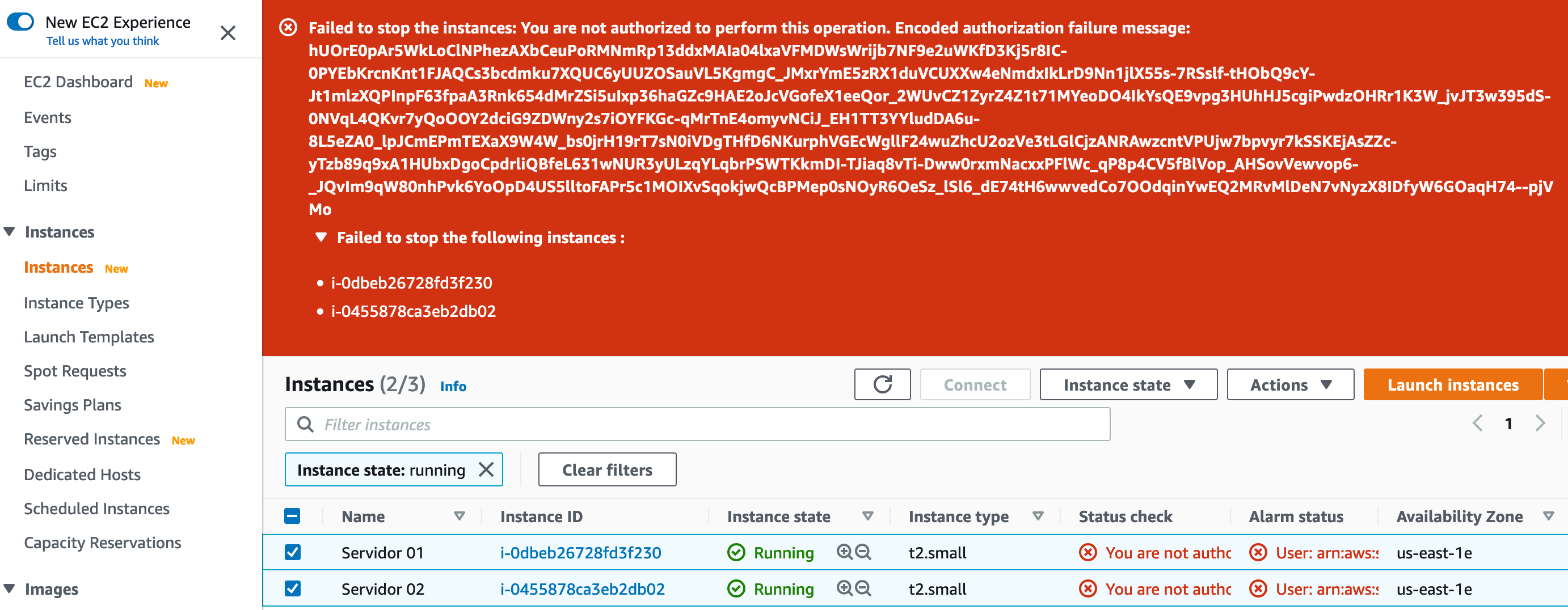This screenshot has width=1568, height=610.
Task: Toggle the New EC2 Experience switch
Action: pos(20,22)
